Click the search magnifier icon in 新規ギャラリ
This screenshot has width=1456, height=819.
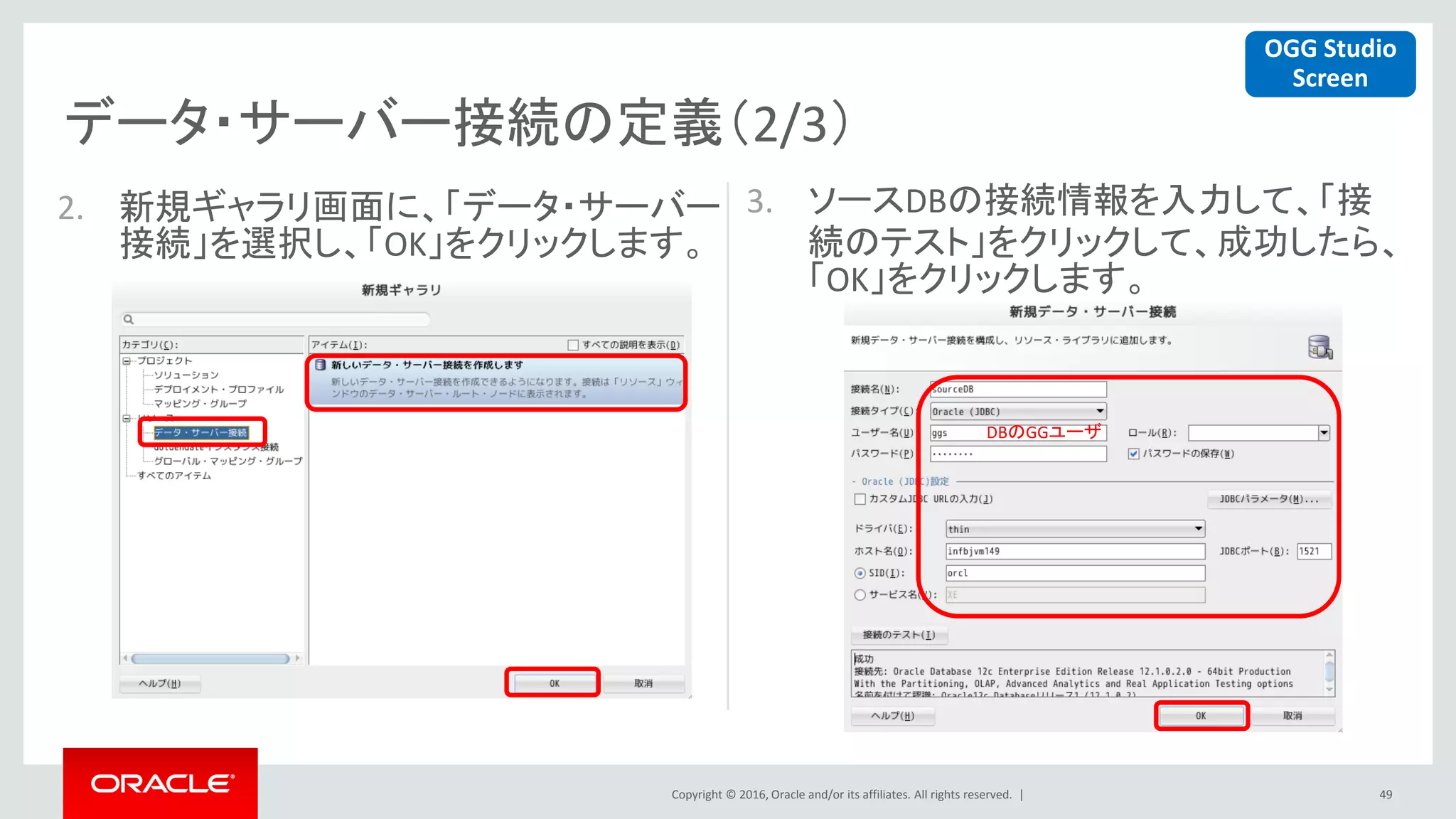129,319
